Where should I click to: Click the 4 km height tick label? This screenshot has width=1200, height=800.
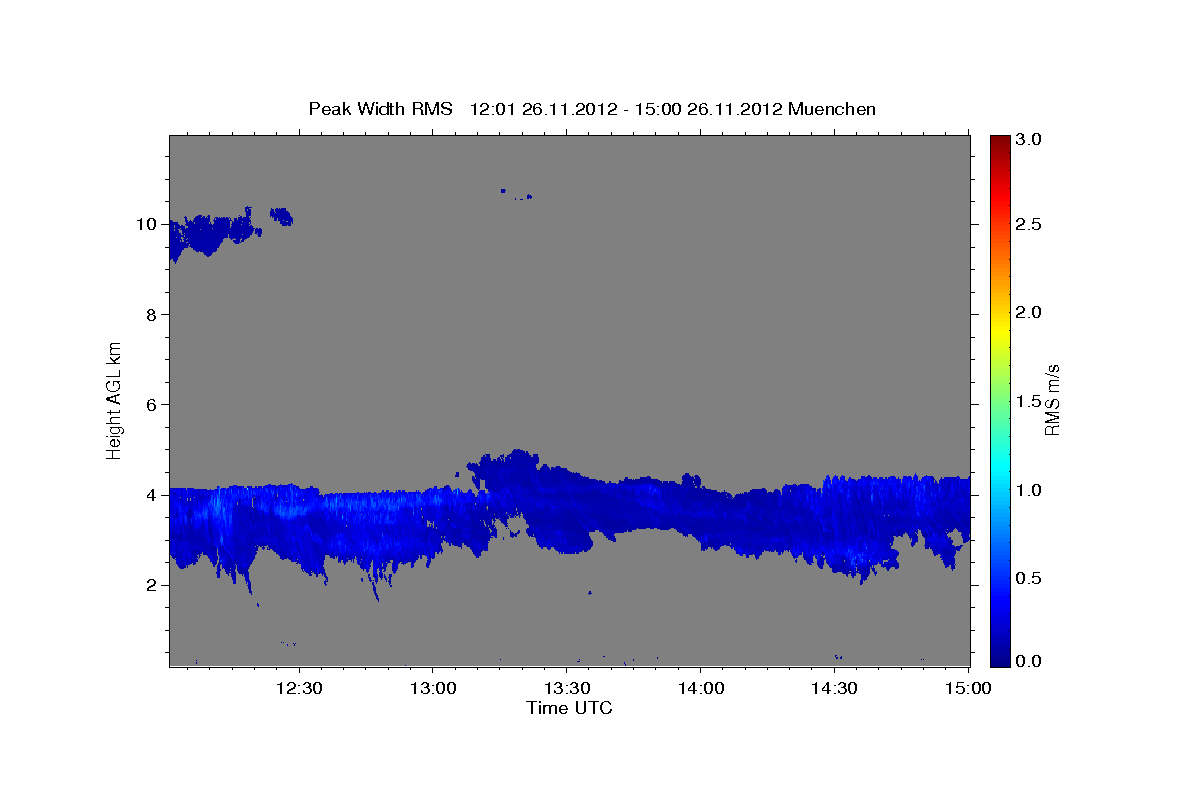[x=152, y=494]
